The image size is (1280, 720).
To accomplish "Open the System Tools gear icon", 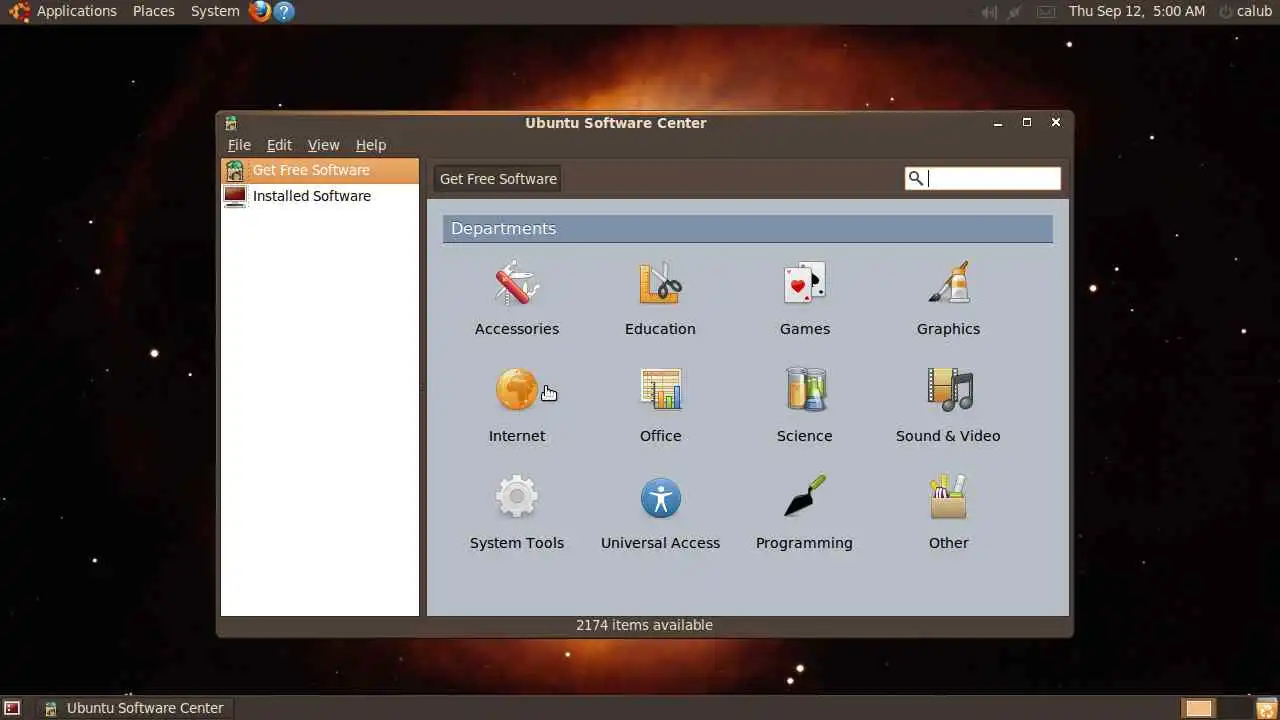I will pos(517,496).
